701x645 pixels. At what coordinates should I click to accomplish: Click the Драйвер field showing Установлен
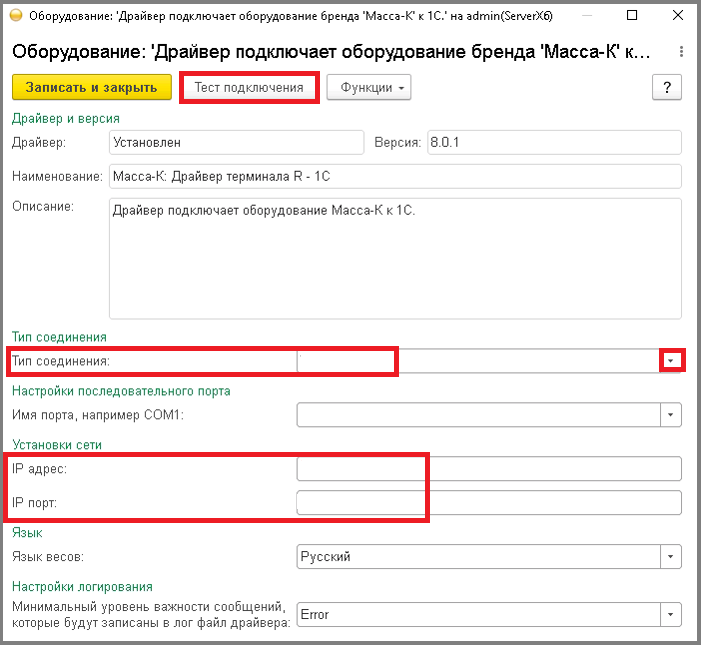(236, 143)
